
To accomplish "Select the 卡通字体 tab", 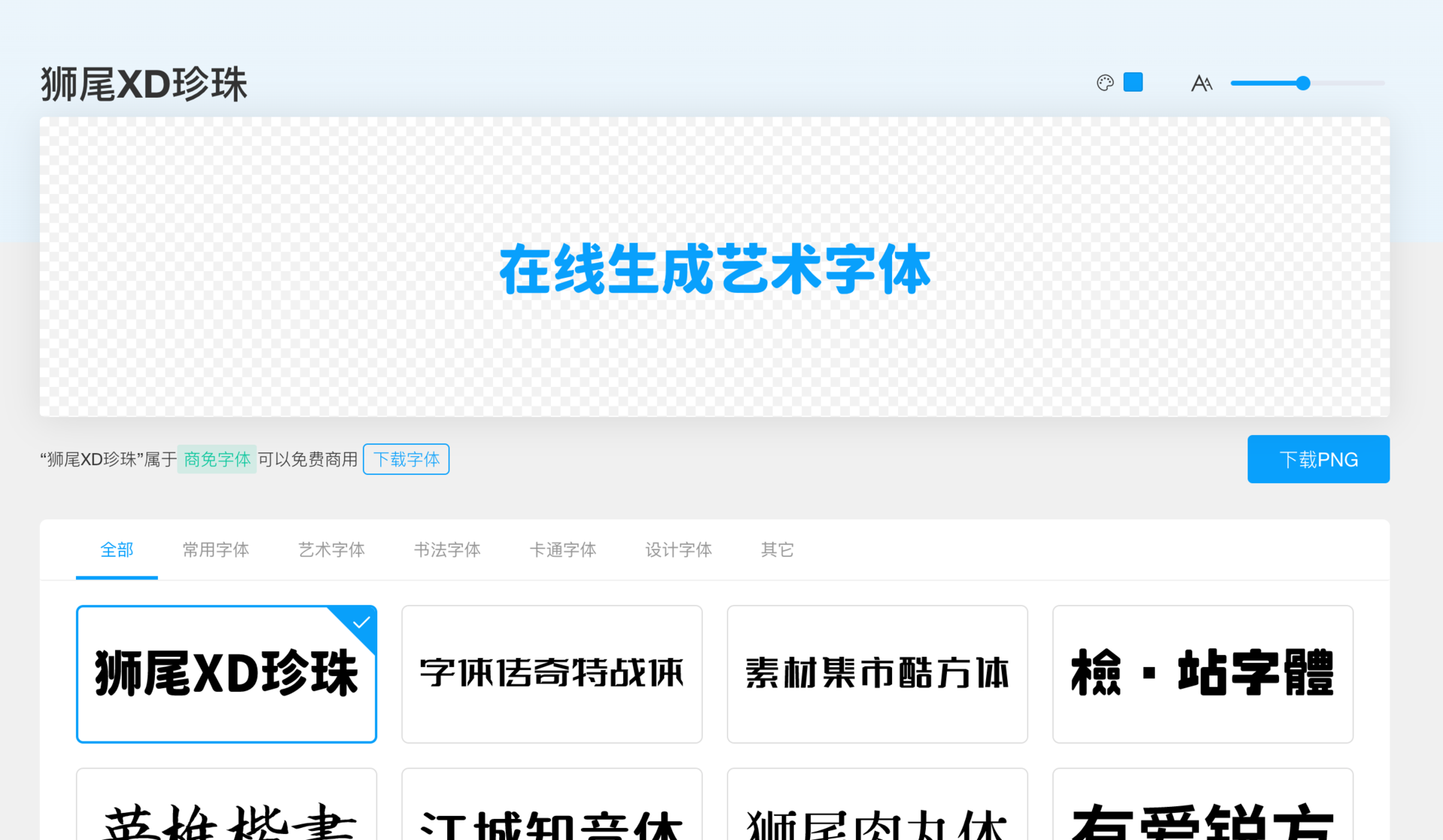I will tap(563, 550).
